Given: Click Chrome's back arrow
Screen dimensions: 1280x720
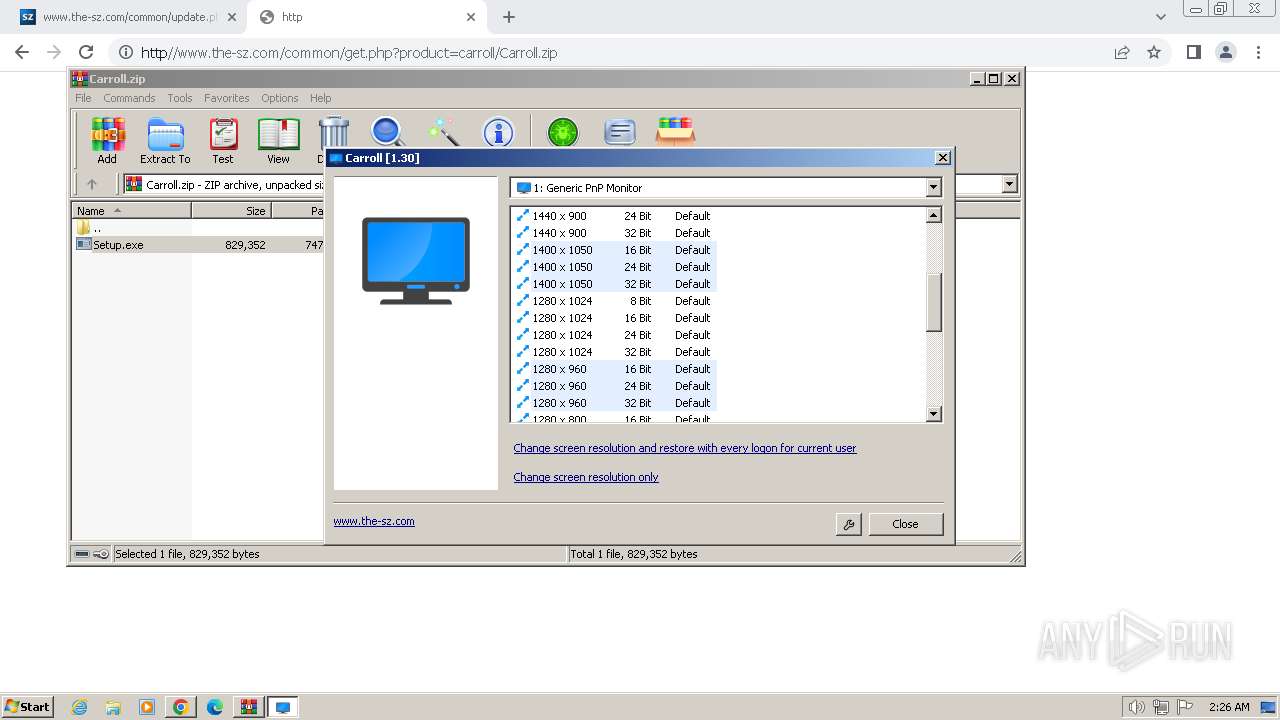Looking at the screenshot, I should (x=22, y=52).
